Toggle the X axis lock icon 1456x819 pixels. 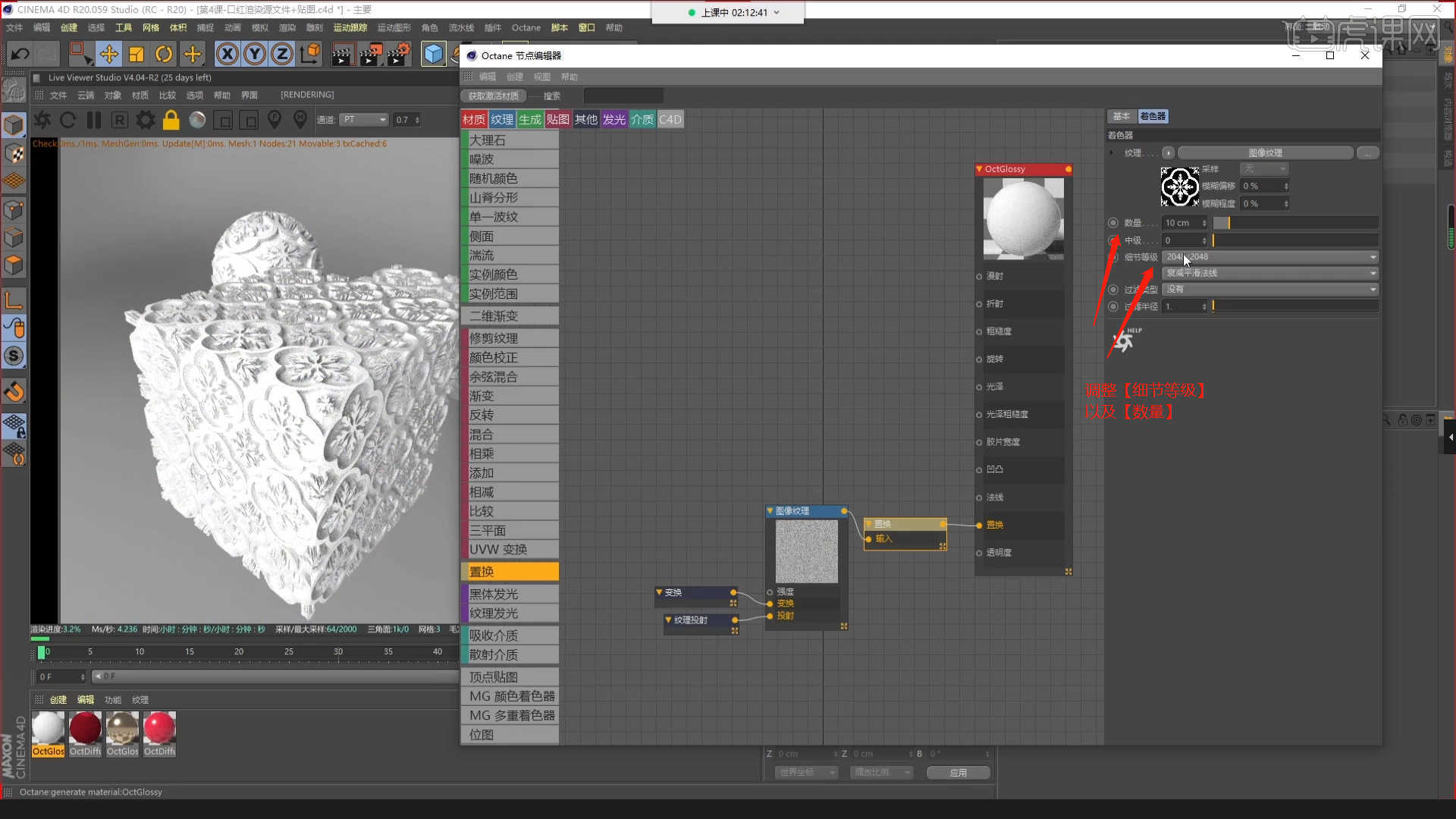click(227, 54)
